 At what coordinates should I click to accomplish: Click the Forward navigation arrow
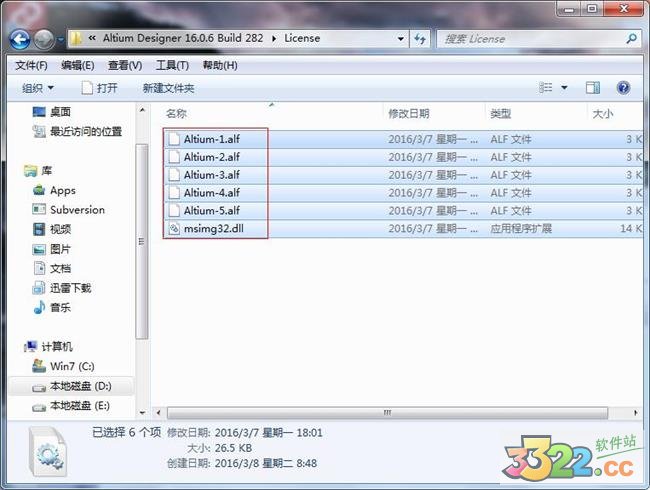tap(44, 39)
